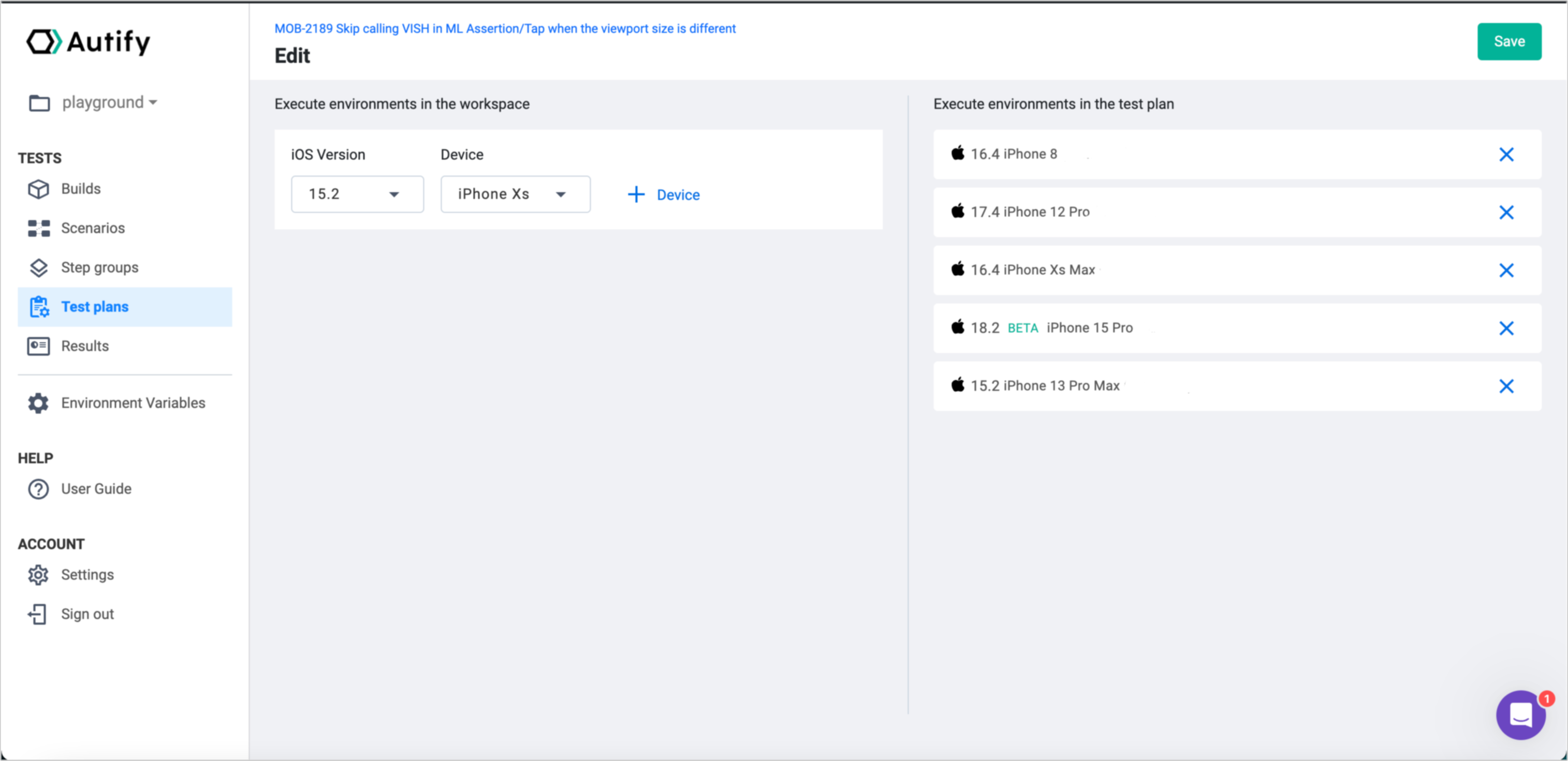Open Step groups from the sidebar

tap(99, 267)
